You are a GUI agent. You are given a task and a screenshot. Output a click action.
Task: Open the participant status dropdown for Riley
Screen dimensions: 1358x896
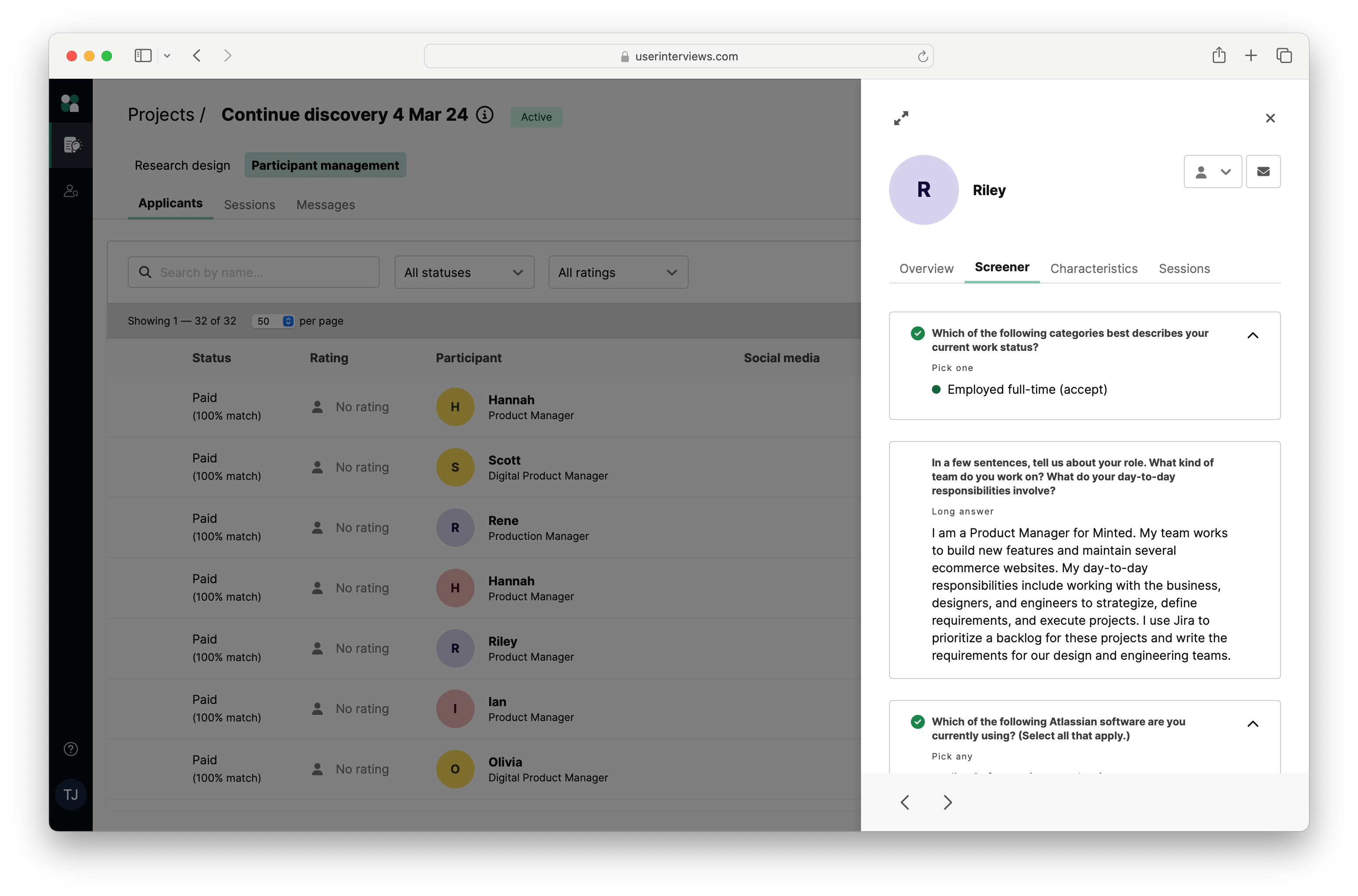point(1212,171)
